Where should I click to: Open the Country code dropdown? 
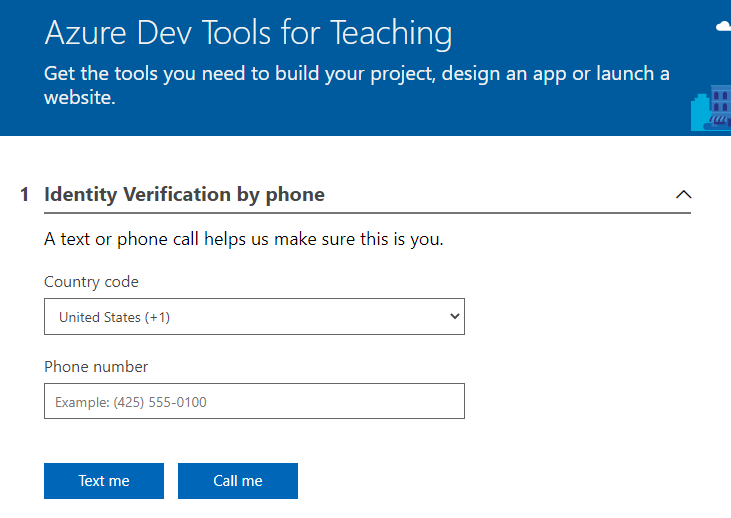click(254, 317)
